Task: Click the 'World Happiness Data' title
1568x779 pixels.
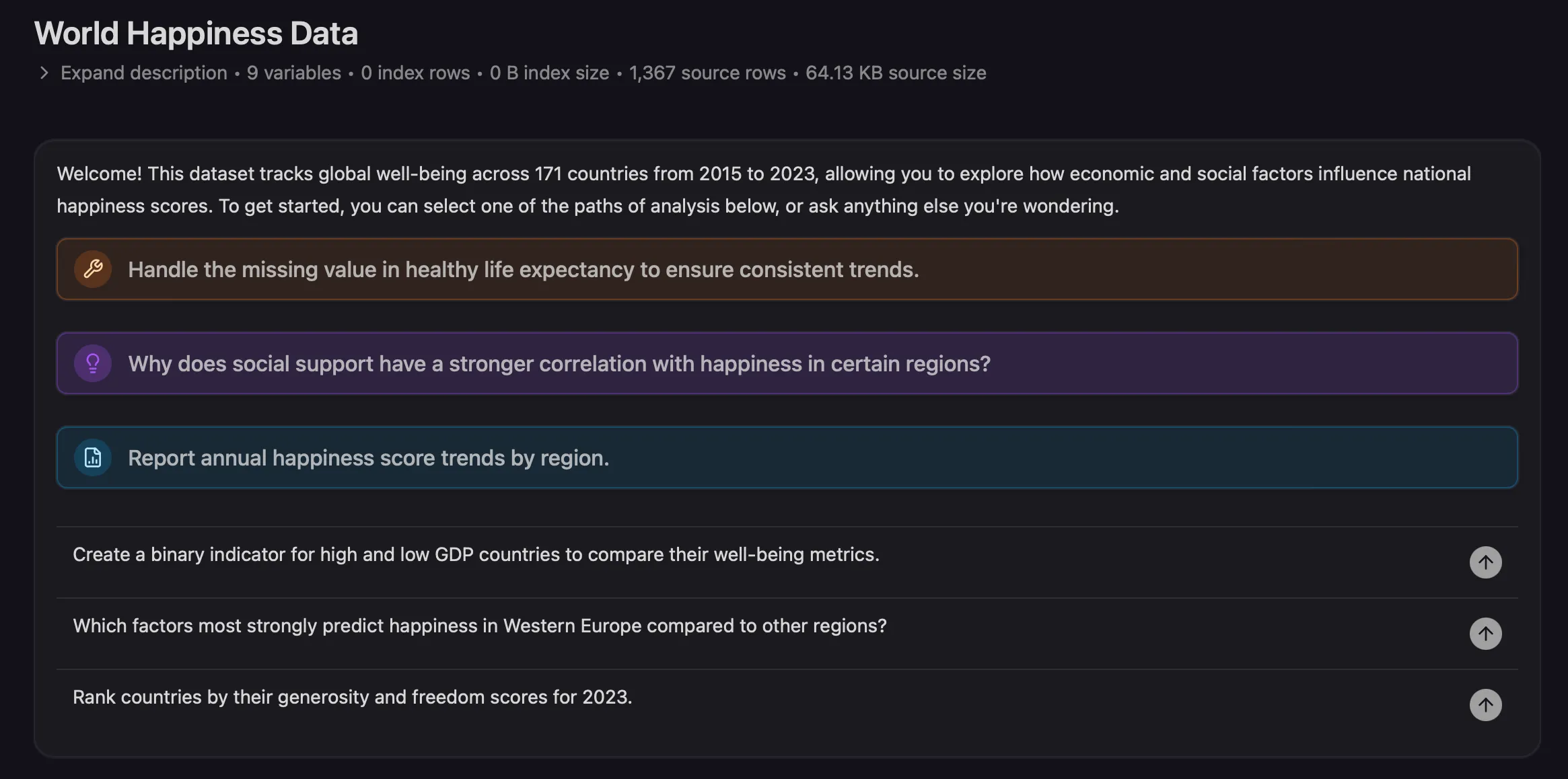Action: coord(196,34)
